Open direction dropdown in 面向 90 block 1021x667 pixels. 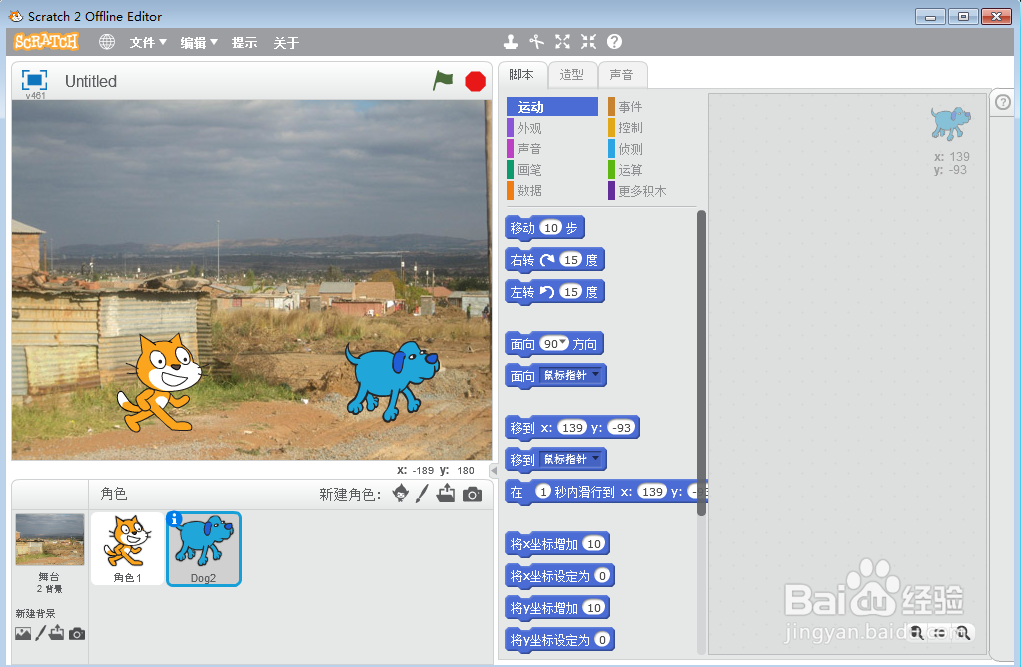563,343
